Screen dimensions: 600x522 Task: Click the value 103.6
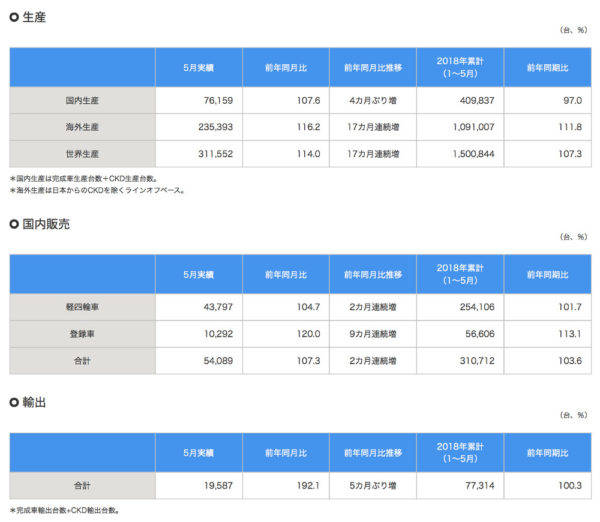(x=570, y=361)
